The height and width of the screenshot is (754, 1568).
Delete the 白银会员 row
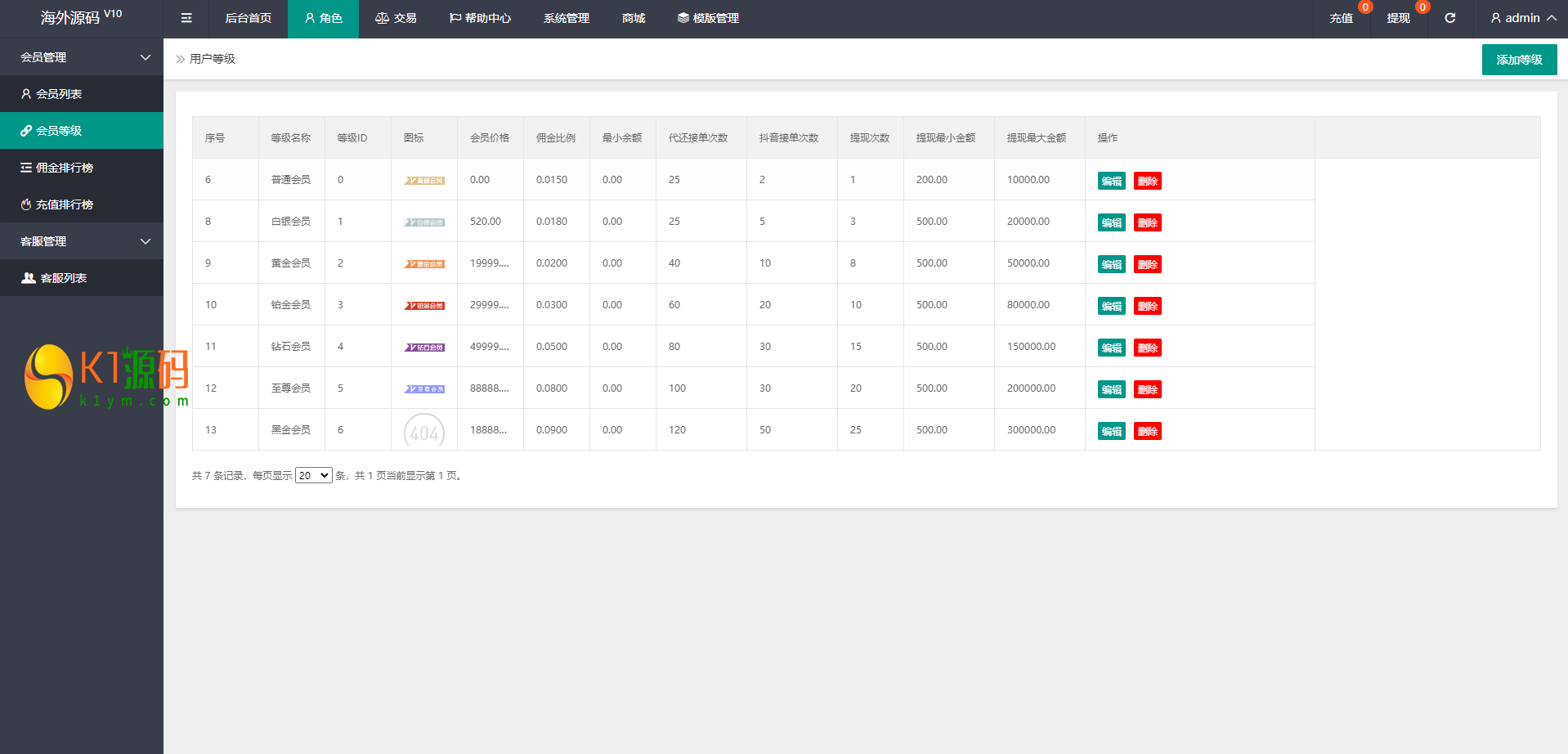click(1148, 222)
